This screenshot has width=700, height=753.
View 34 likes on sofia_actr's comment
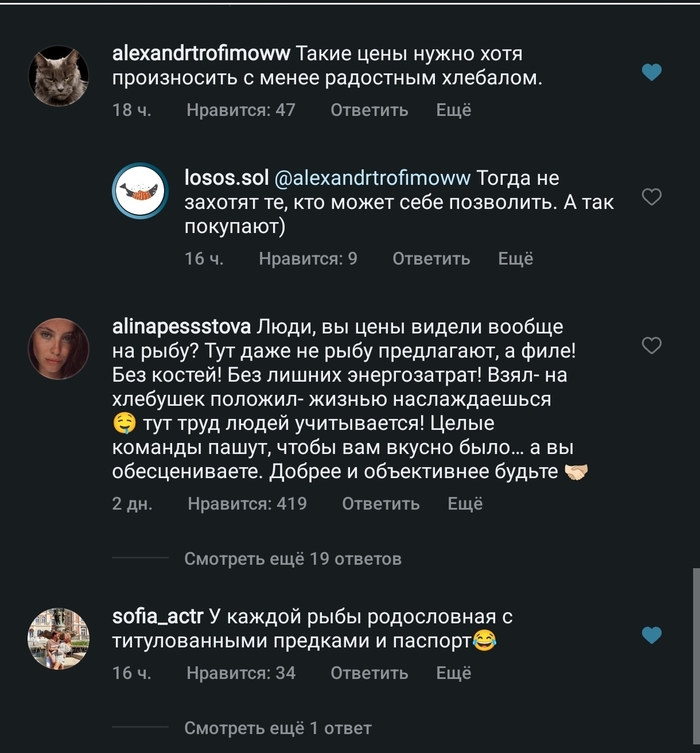(x=241, y=673)
